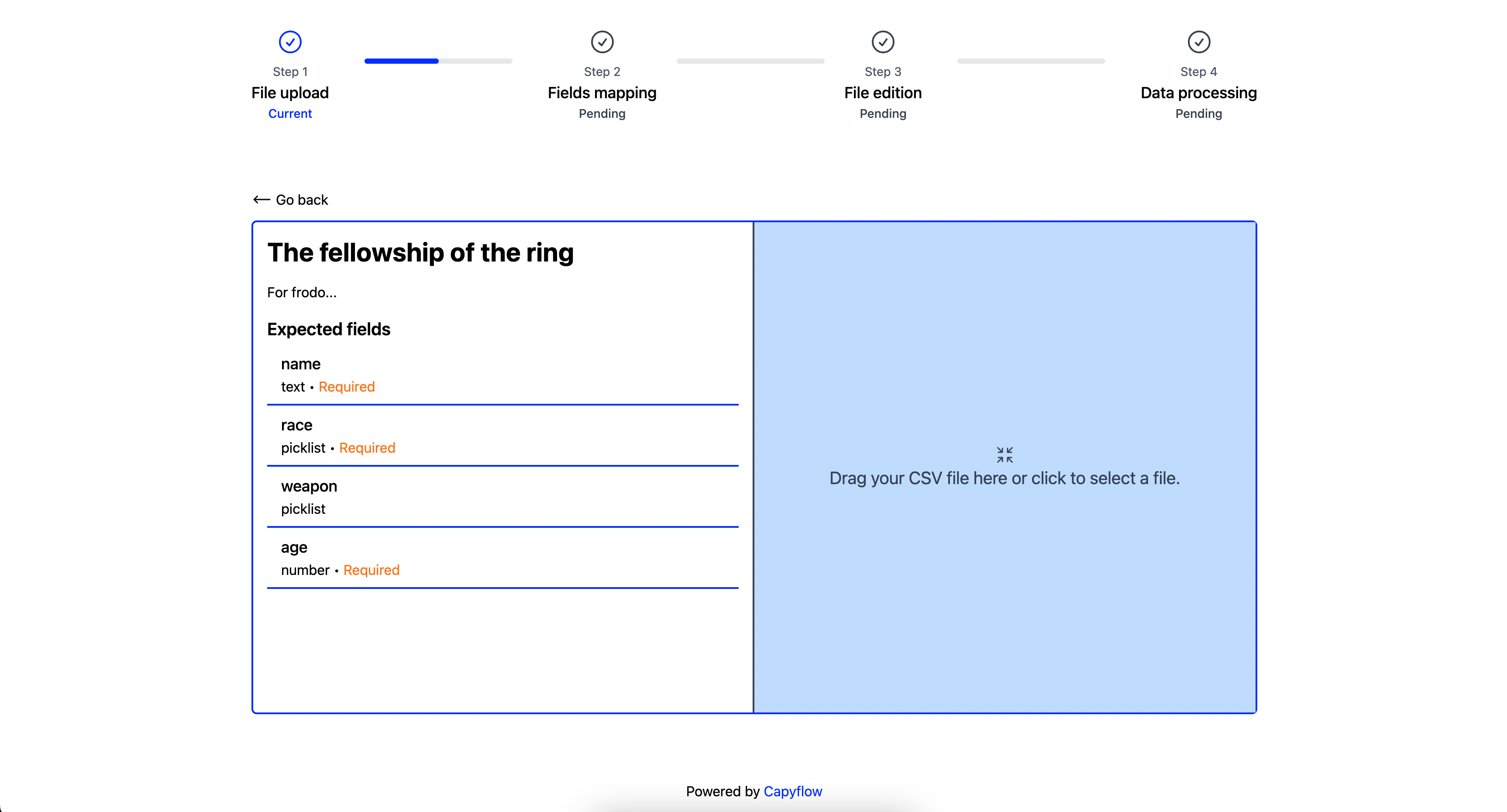Select the weapon picklist field row

(x=502, y=497)
